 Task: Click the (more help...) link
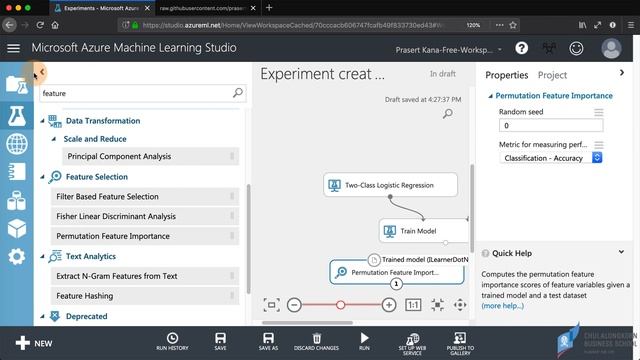[502, 306]
